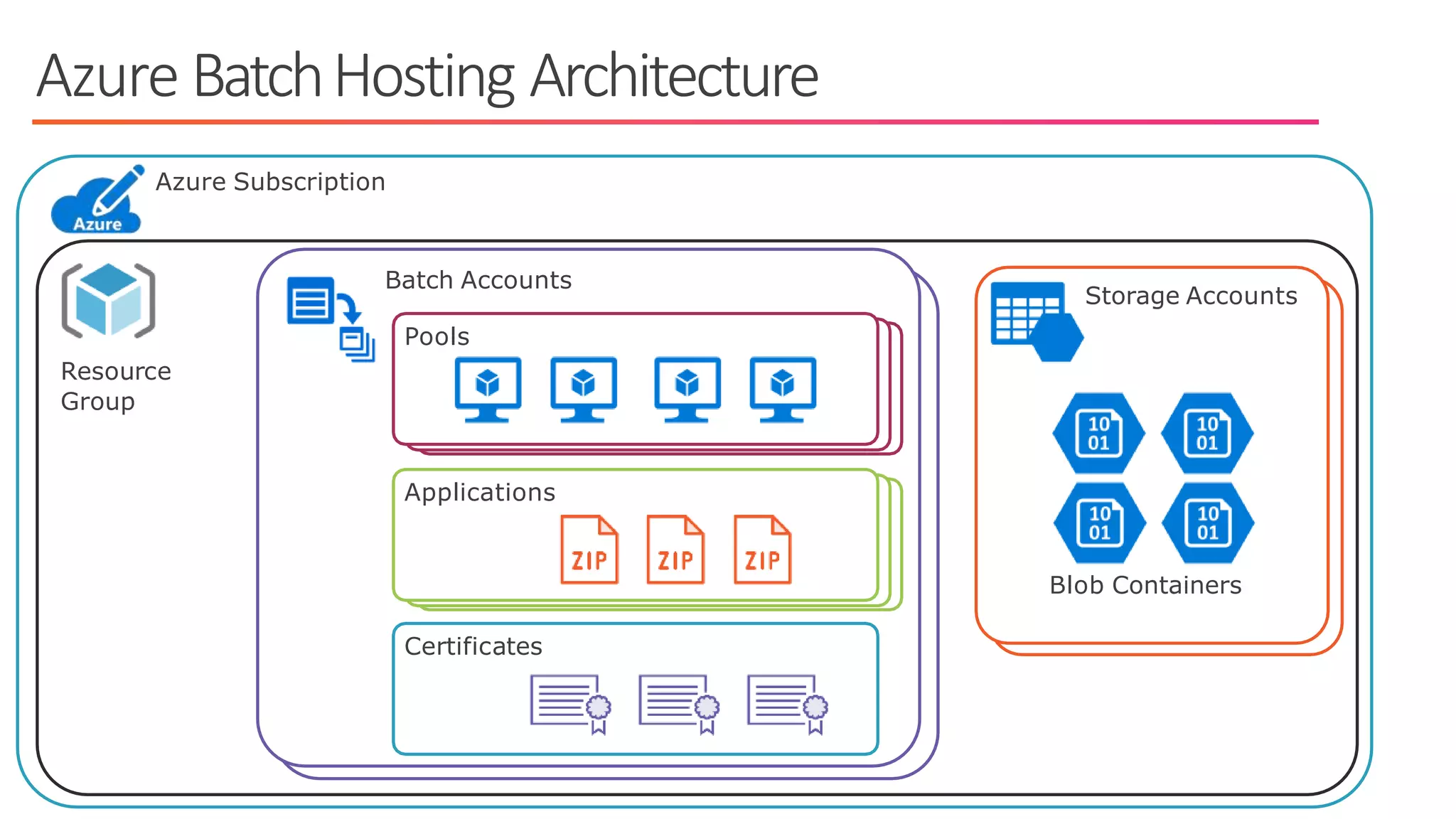Open the first ZIP application file
Viewport: 1456px width, 819px height.
coord(589,550)
